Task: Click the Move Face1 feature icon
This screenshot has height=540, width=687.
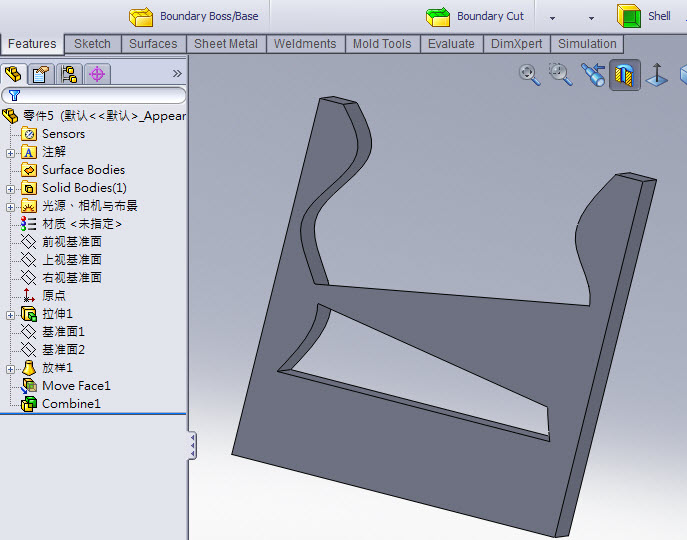Action: pyautogui.click(x=29, y=386)
